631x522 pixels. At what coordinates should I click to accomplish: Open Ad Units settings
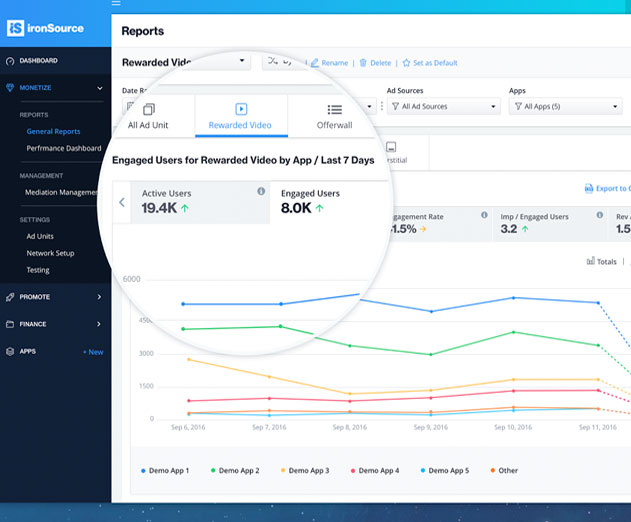pyautogui.click(x=40, y=236)
